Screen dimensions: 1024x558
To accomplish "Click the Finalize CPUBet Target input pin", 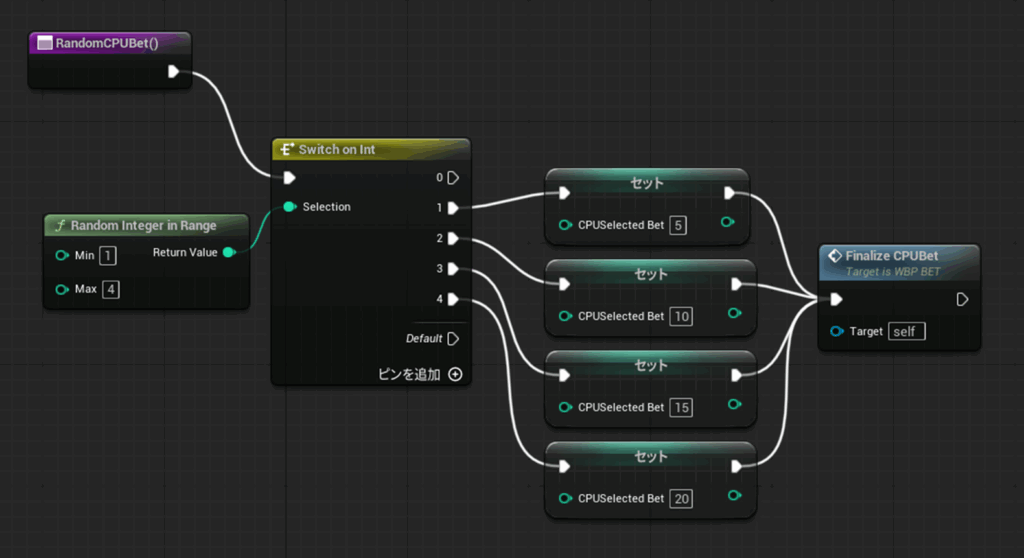I will 836,331.
